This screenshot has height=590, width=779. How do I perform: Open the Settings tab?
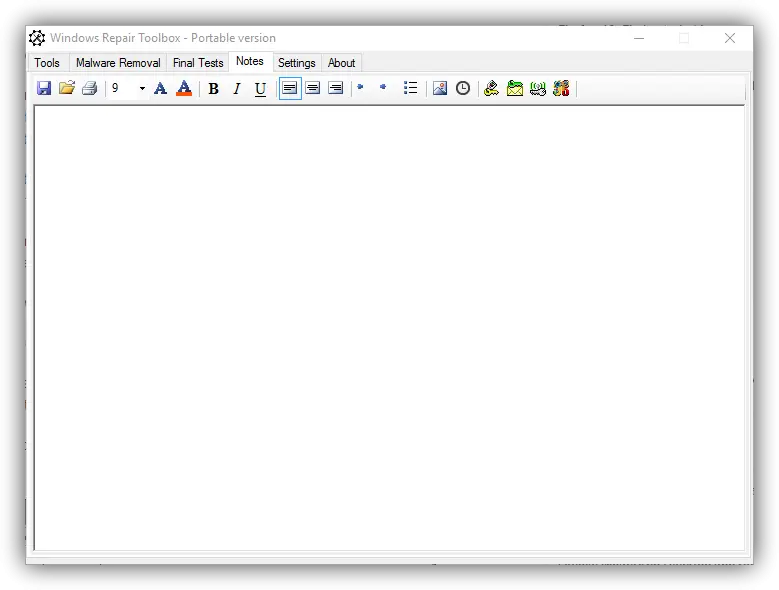297,63
